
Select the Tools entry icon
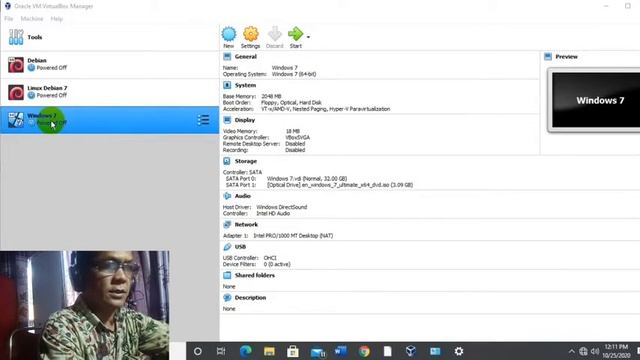[16, 37]
